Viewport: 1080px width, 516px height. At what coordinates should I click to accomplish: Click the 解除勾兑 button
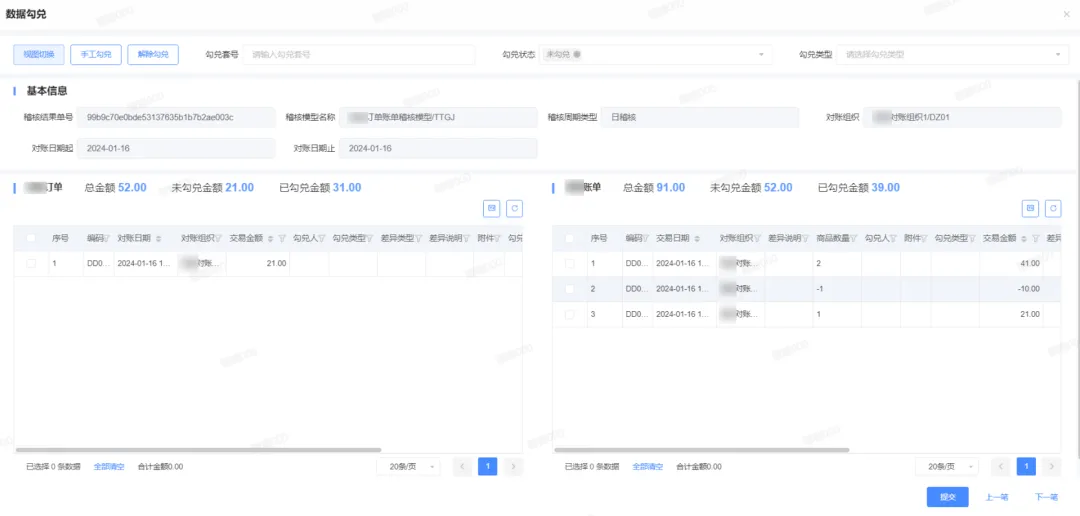pos(153,54)
